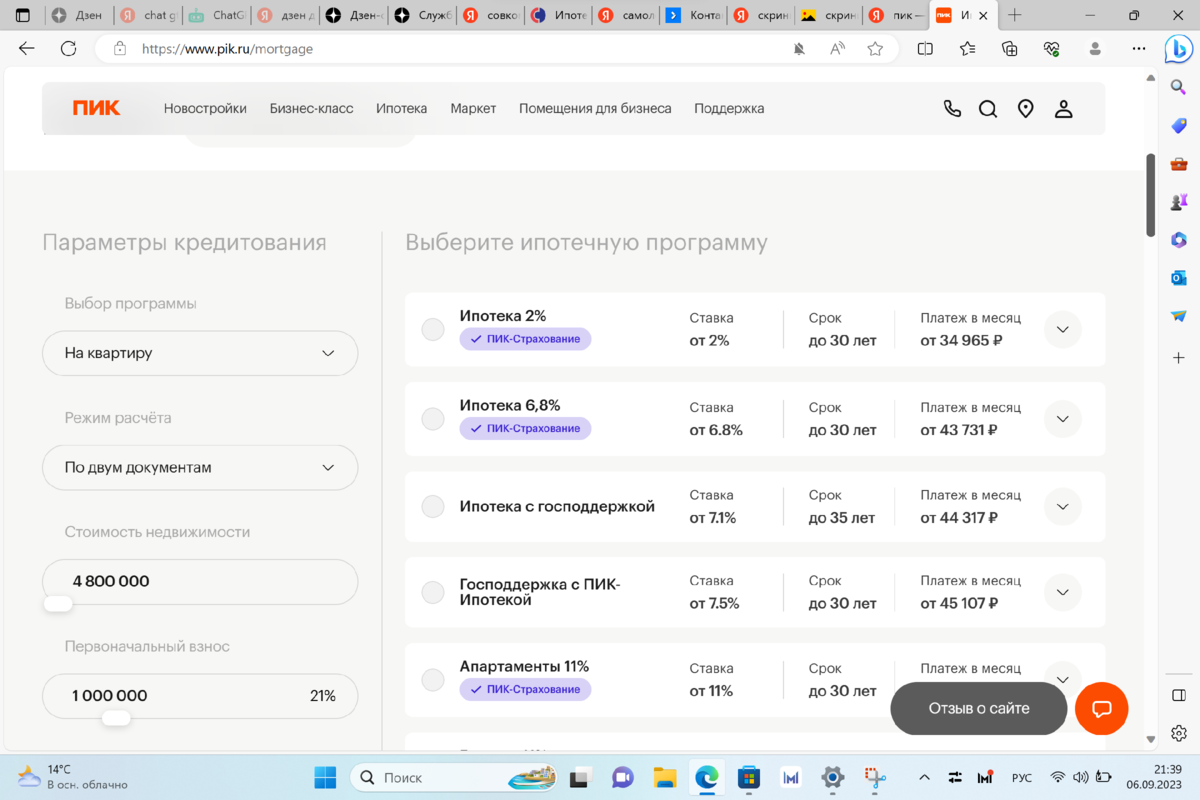Image resolution: width=1200 pixels, height=800 pixels.
Task: Click weather widget 14°C in taskbar
Action: 72,777
